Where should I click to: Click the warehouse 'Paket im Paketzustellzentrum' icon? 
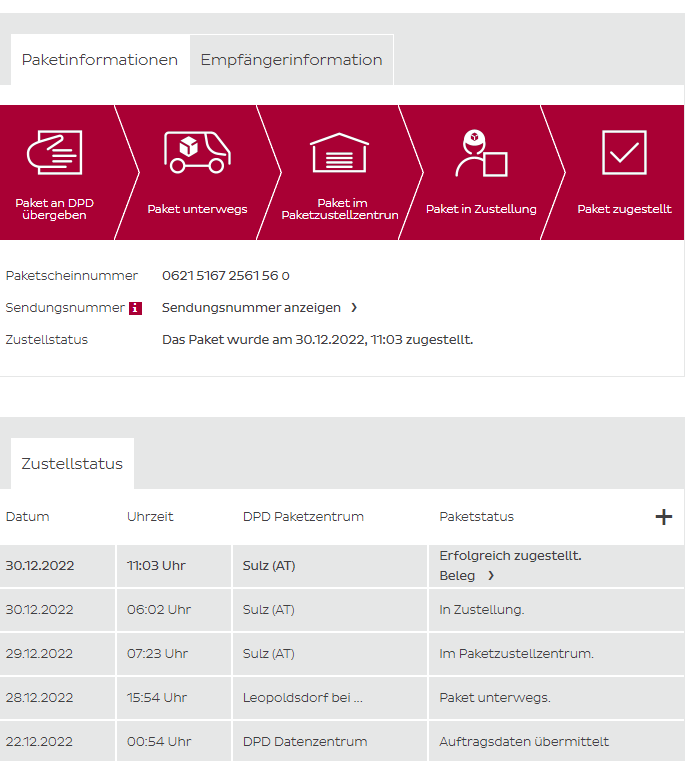coord(340,153)
